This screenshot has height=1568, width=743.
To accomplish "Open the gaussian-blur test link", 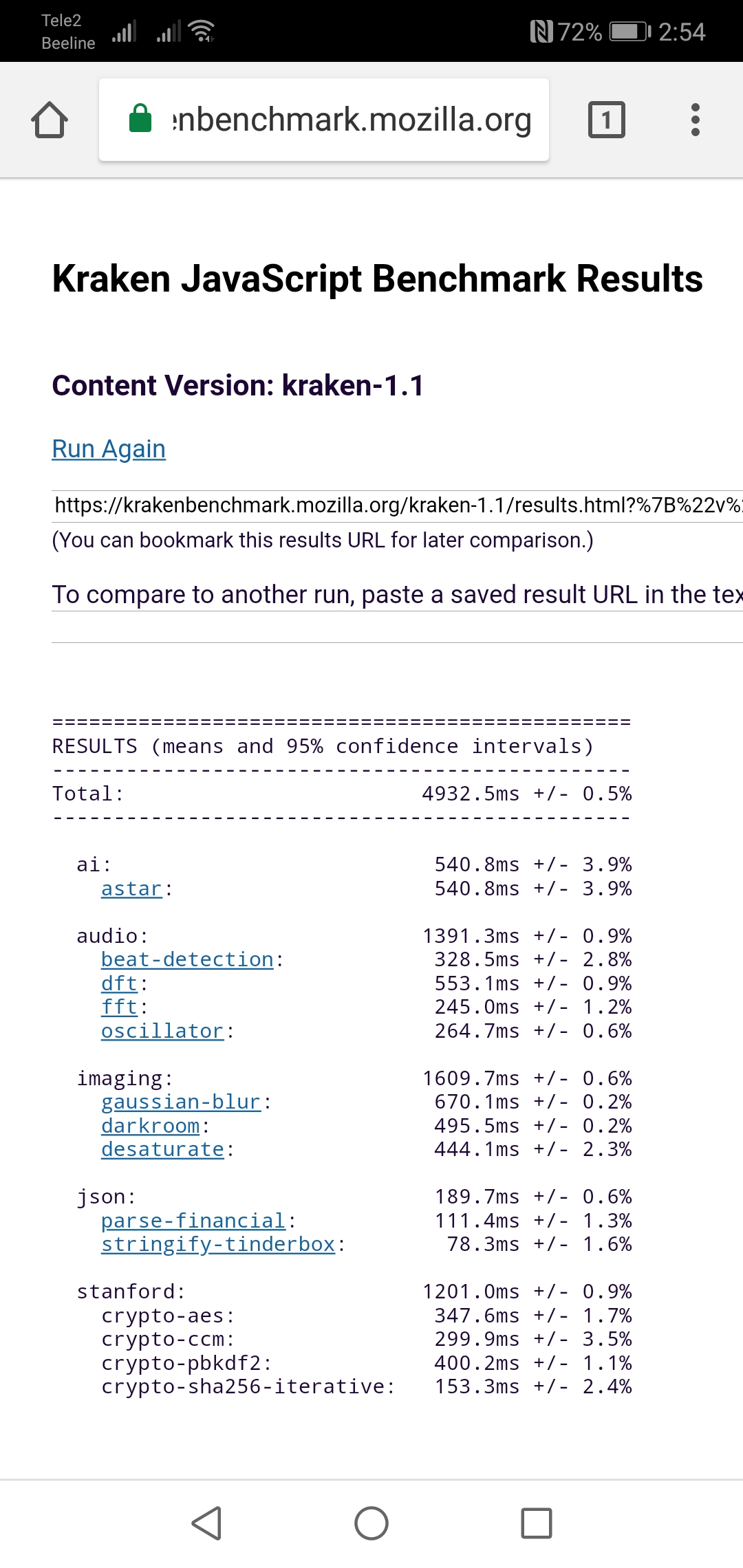I will [181, 1102].
